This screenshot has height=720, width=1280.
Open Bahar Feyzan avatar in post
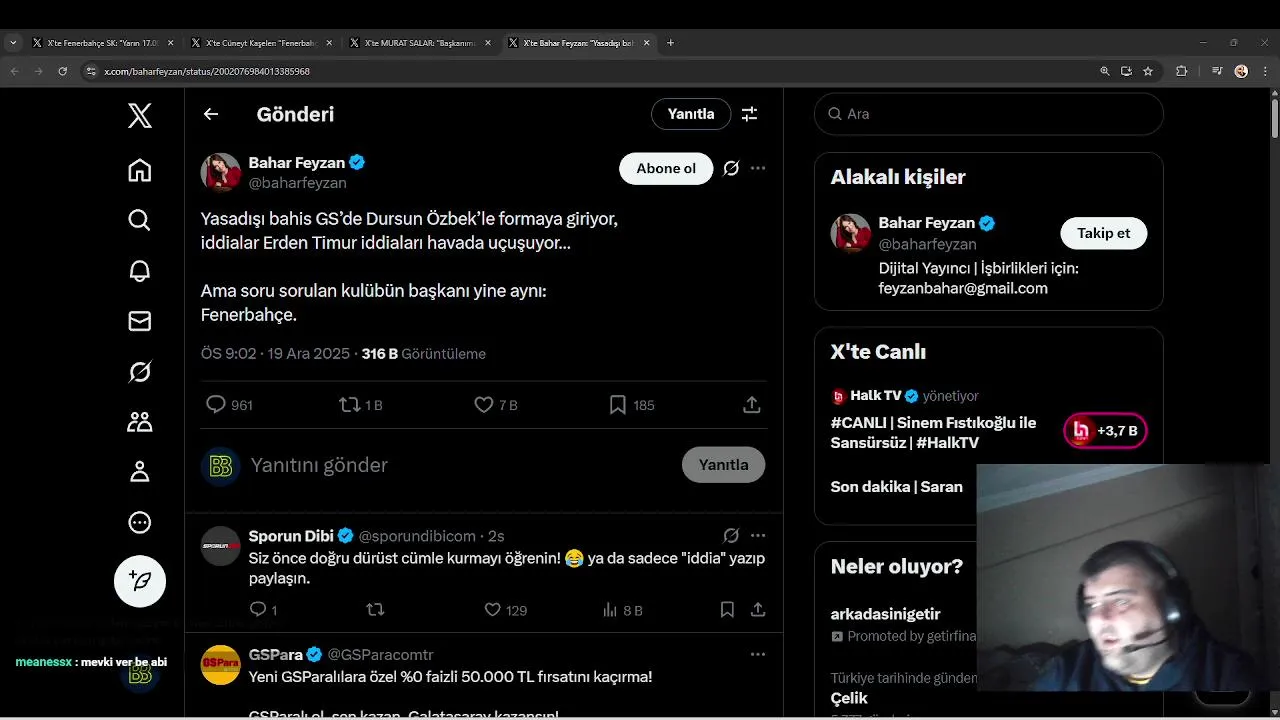click(x=221, y=172)
